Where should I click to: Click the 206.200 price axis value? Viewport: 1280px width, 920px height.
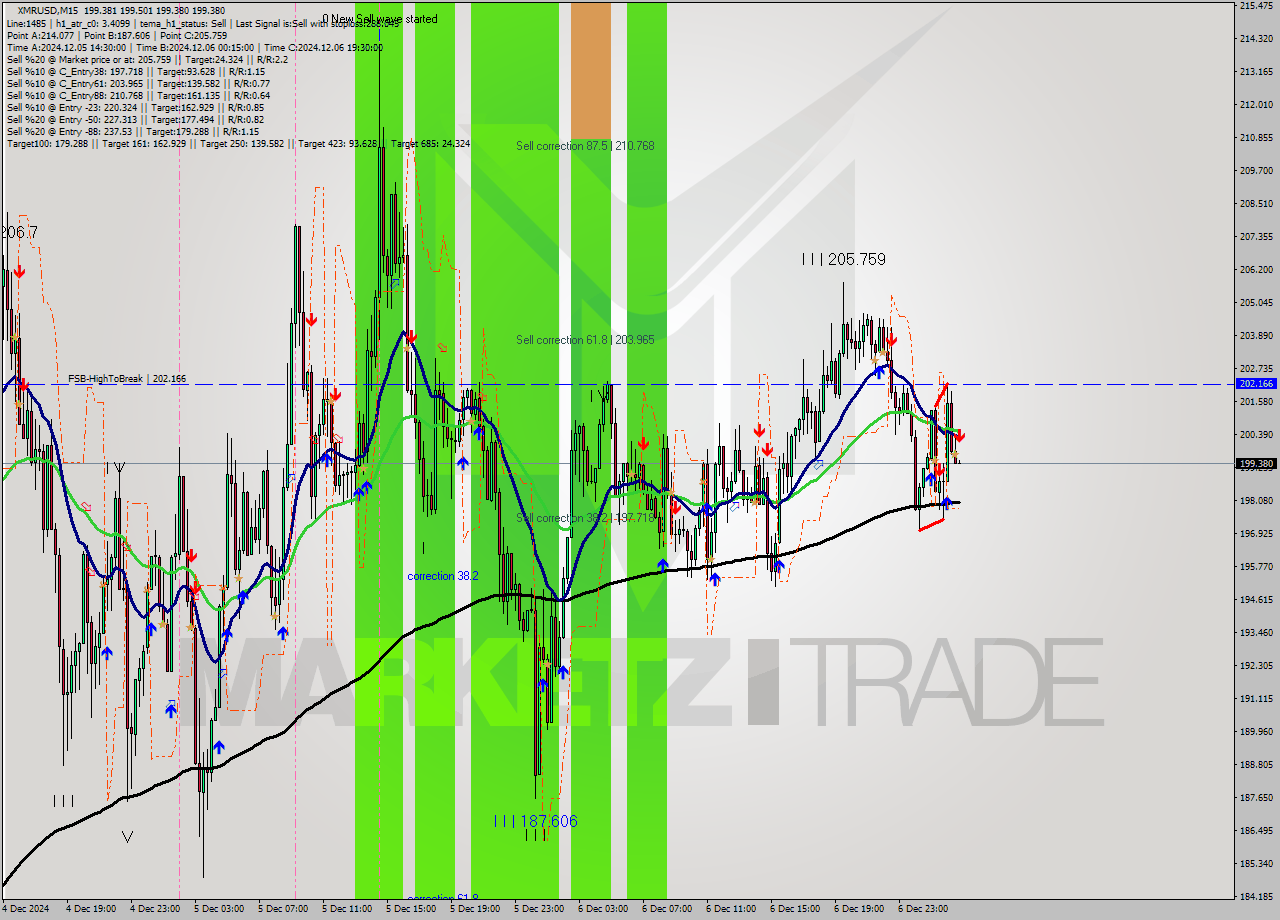(1256, 270)
